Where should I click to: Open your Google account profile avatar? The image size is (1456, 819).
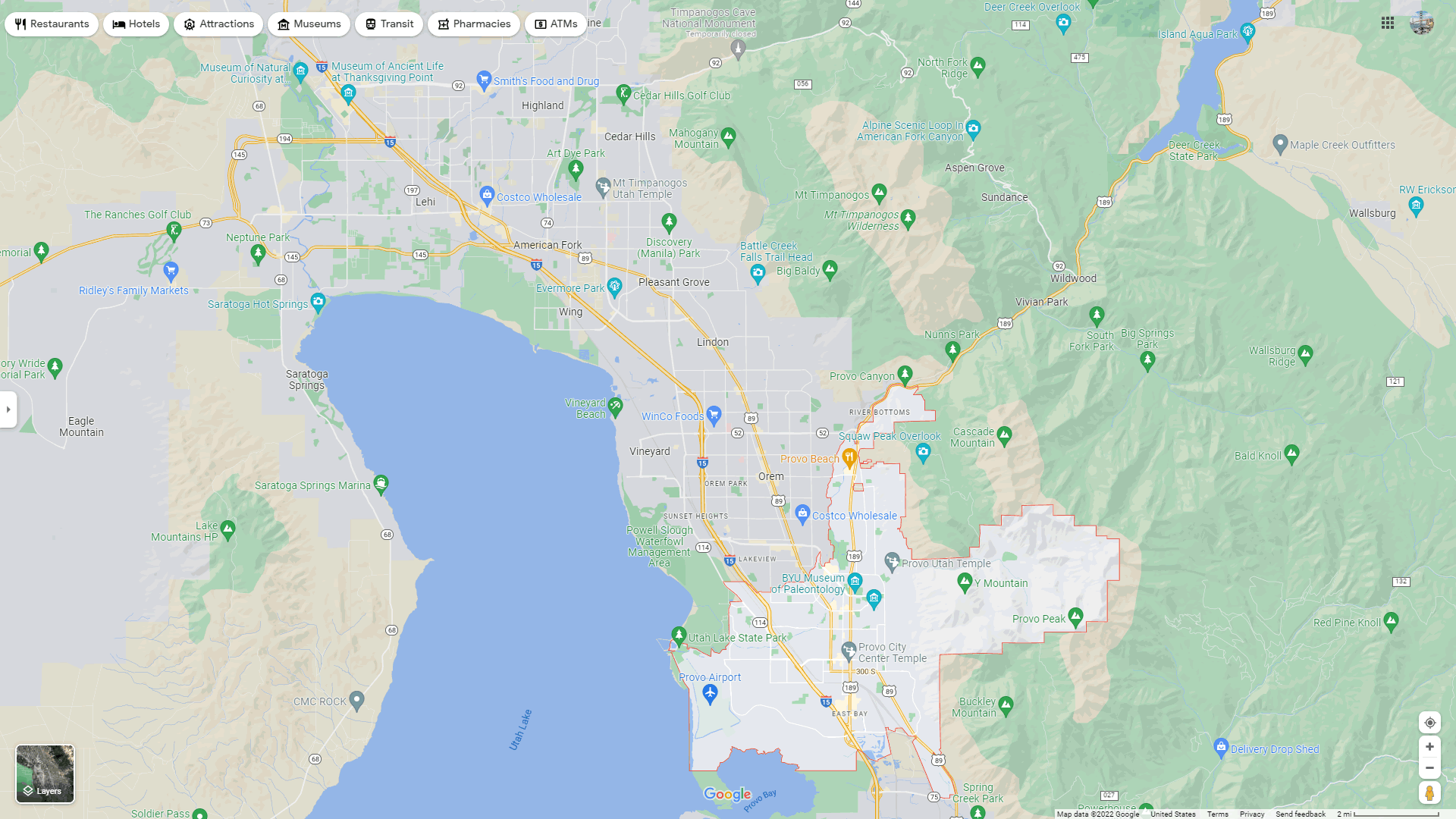(x=1422, y=23)
